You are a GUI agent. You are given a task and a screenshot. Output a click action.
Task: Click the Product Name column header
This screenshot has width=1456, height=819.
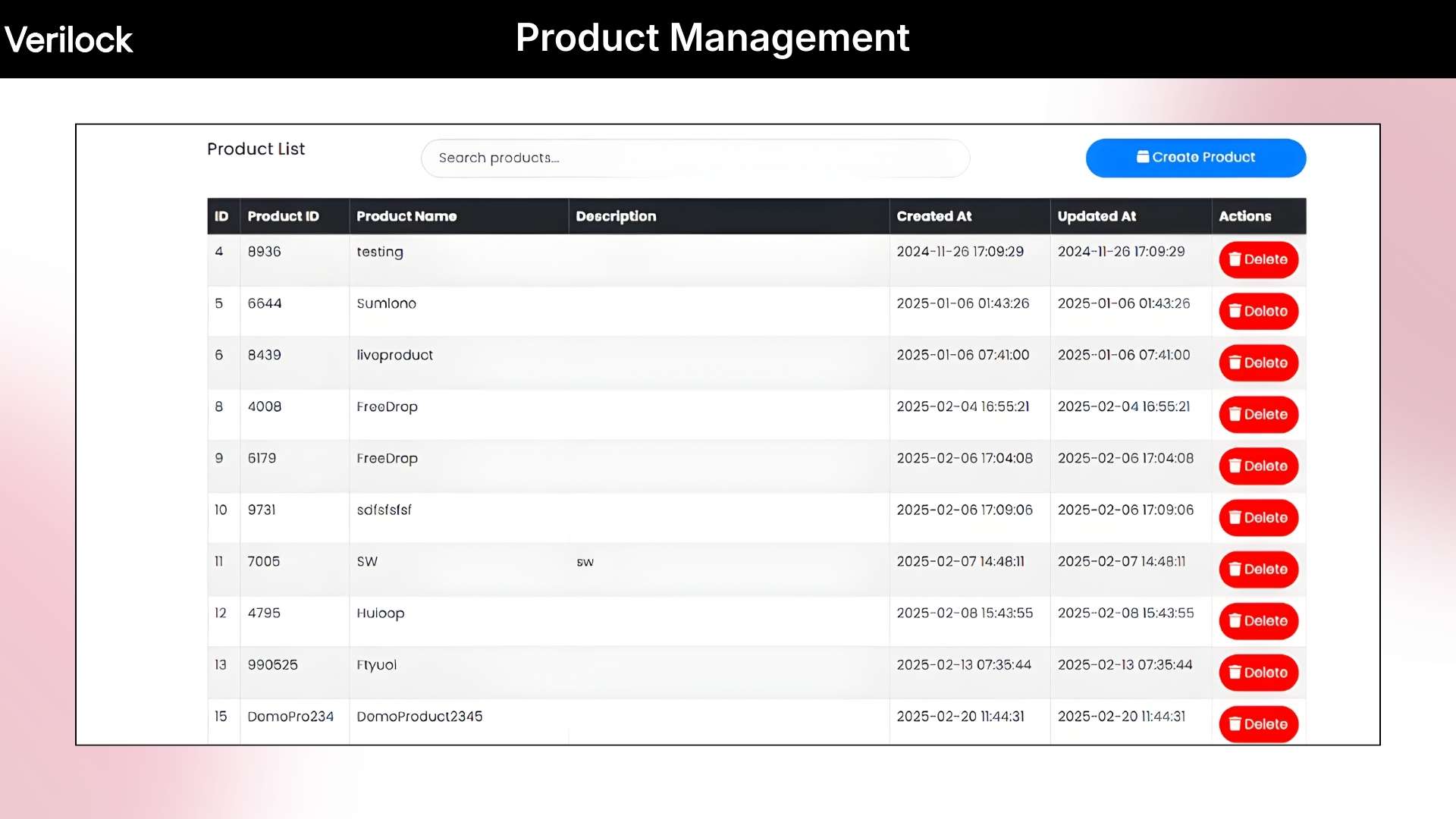407,216
